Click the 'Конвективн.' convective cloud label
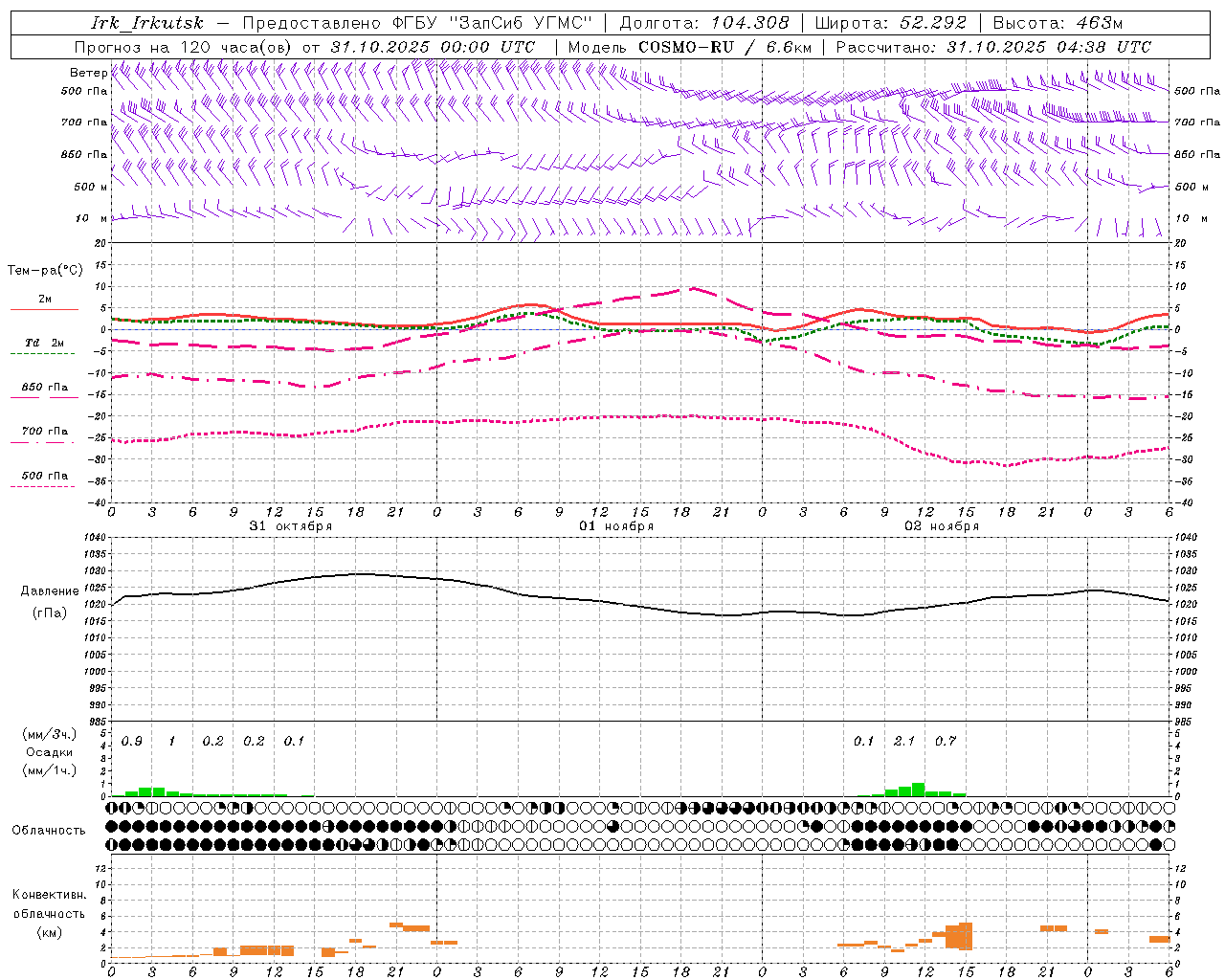Image resolution: width=1225 pixels, height=980 pixels. [x=49, y=895]
